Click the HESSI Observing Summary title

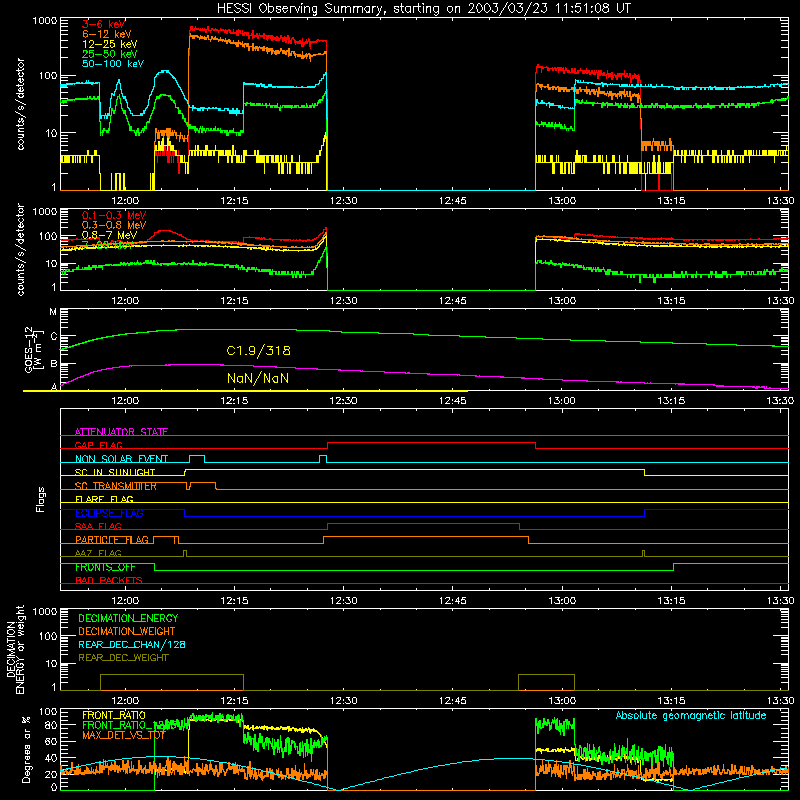coord(424,9)
